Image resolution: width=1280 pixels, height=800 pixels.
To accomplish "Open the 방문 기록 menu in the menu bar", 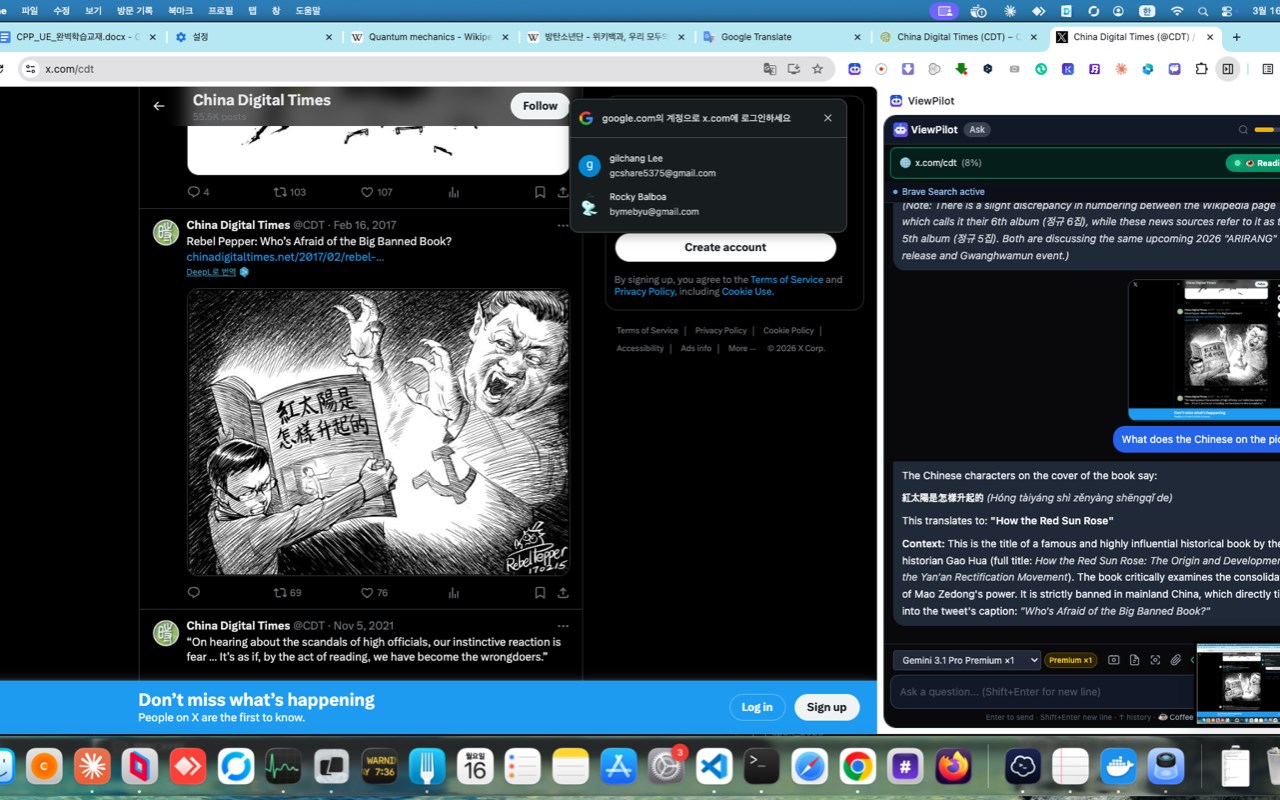I will tap(134, 11).
